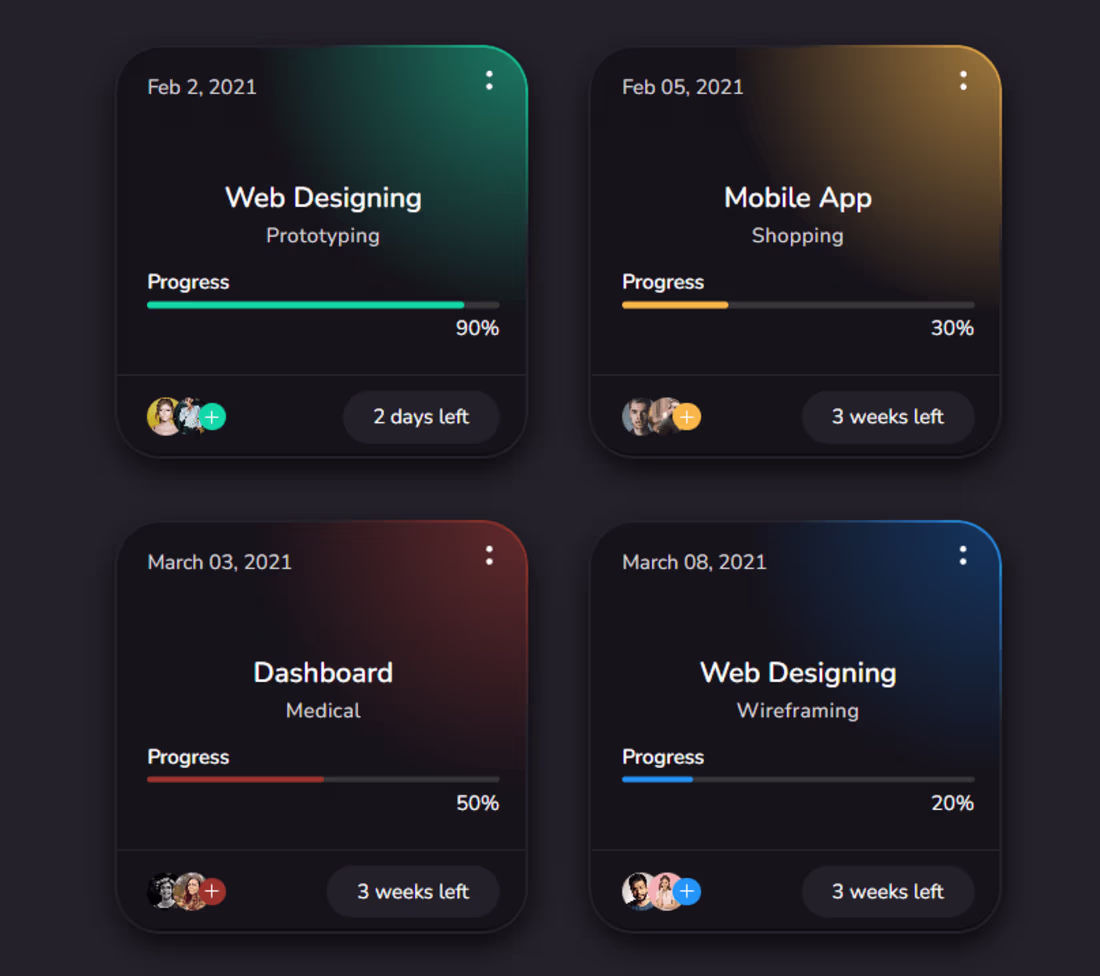
Task: Click the blue progress bar on the Wireframing card
Action: pos(657,779)
